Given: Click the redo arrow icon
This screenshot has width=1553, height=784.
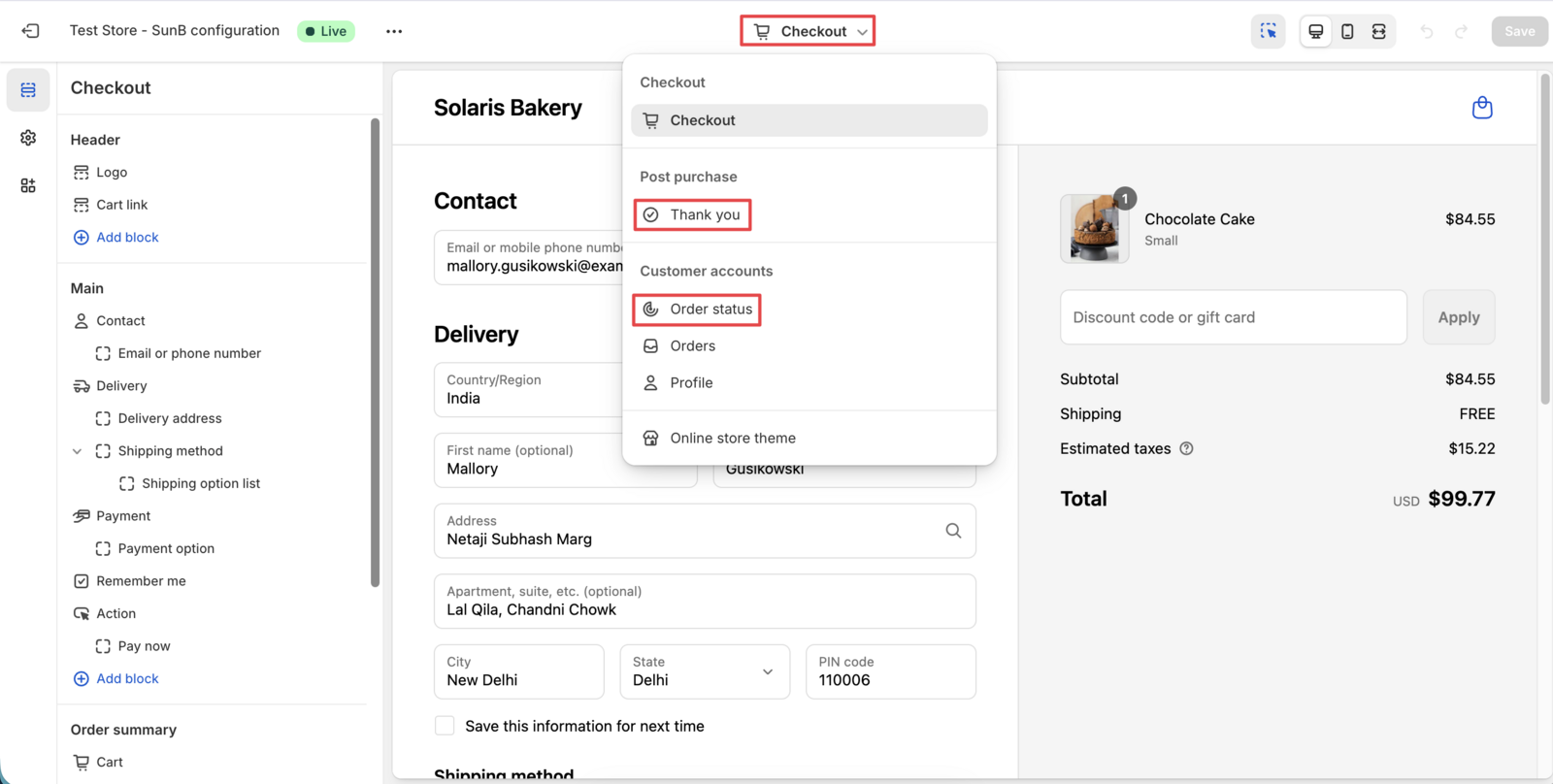Looking at the screenshot, I should coord(1461,31).
